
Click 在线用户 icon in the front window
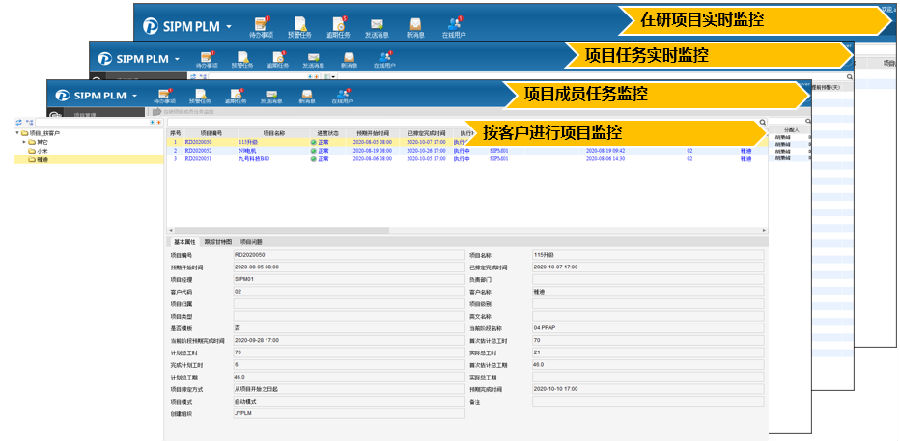click(343, 94)
